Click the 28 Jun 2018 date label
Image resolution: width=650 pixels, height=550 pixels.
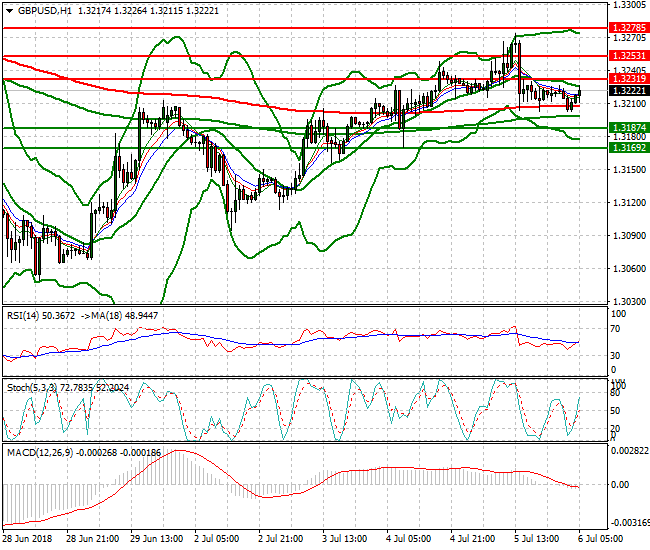coord(28,539)
